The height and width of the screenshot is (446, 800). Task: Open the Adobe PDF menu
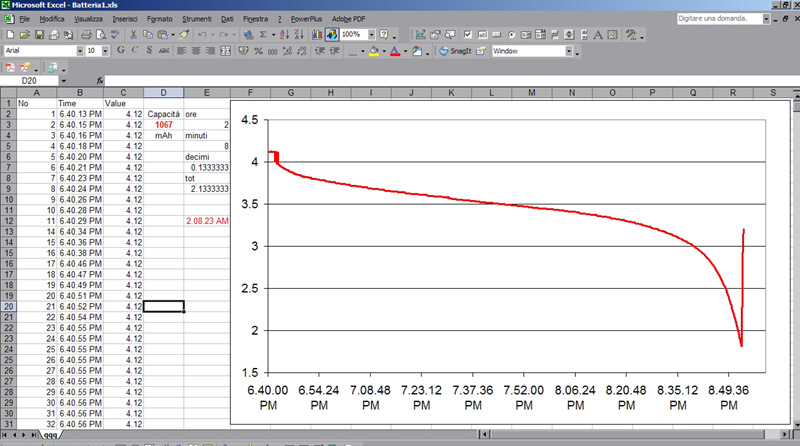[x=348, y=19]
